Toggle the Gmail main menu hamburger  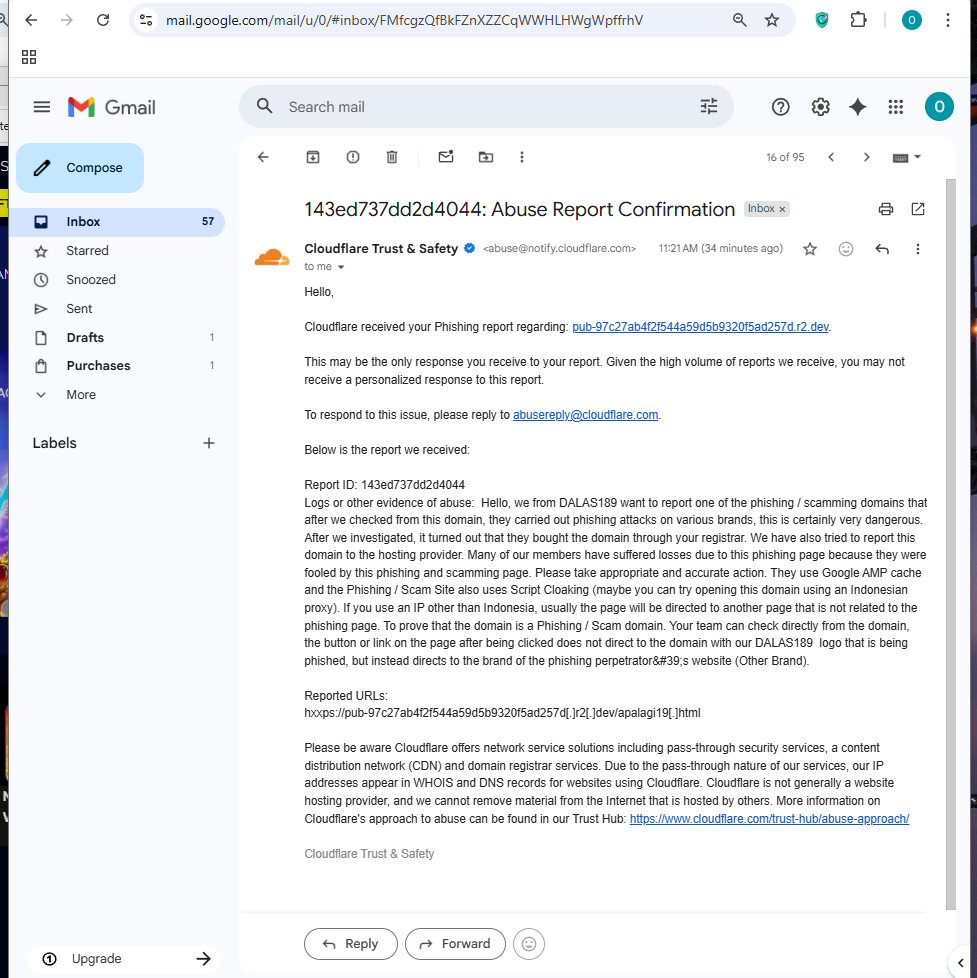tap(42, 107)
